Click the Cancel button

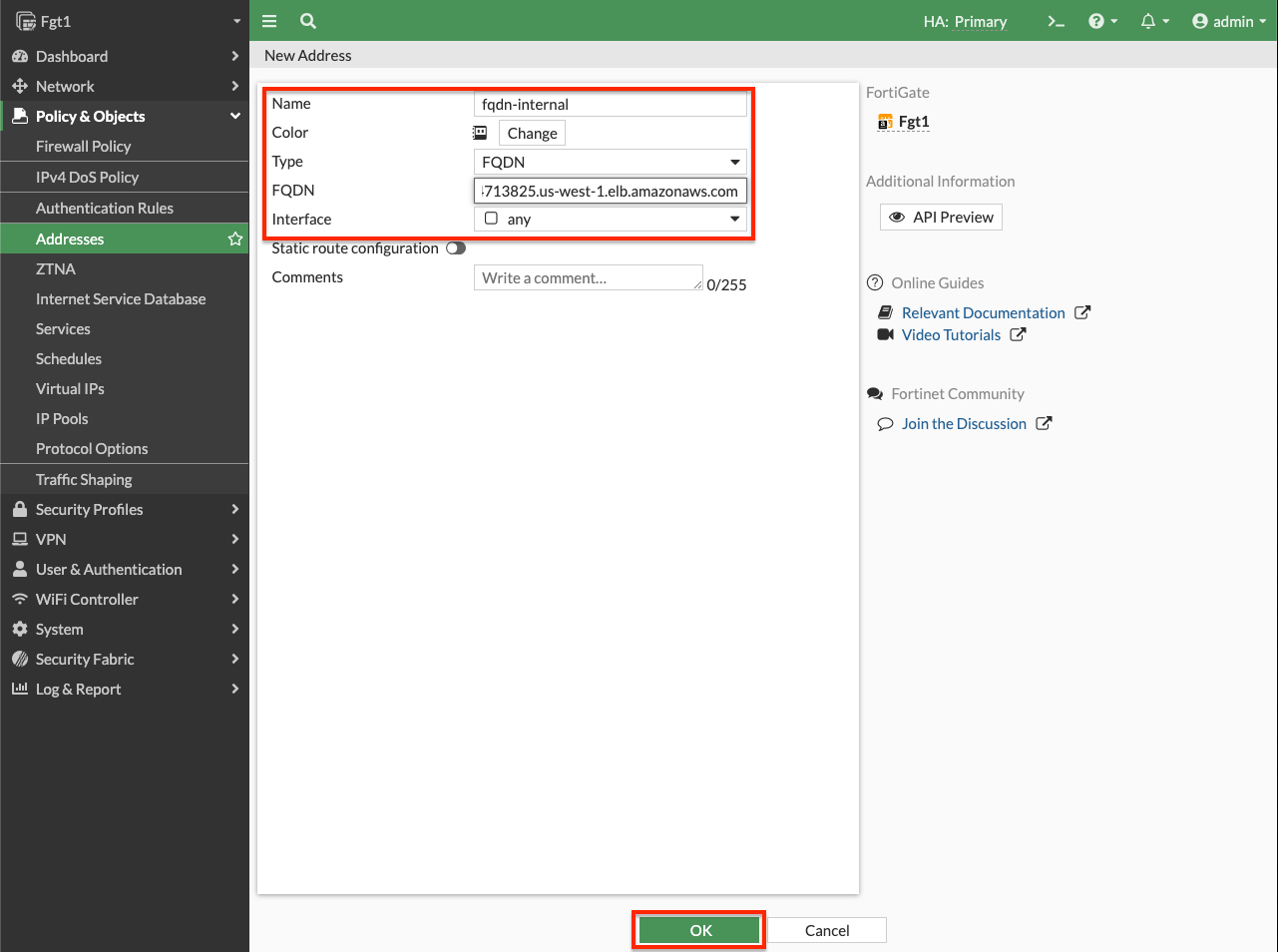[x=827, y=930]
